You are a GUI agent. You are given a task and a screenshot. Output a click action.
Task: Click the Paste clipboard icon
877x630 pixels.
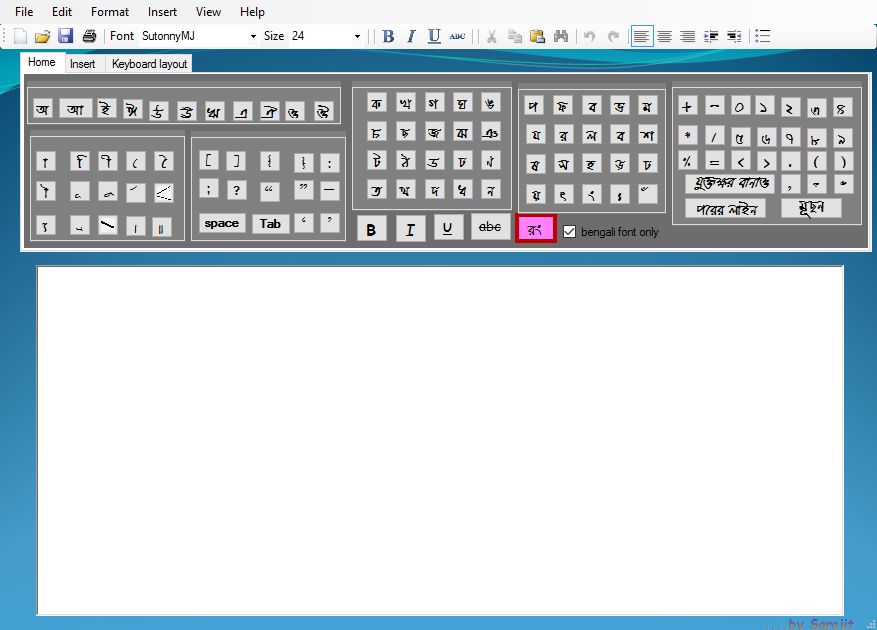[537, 36]
